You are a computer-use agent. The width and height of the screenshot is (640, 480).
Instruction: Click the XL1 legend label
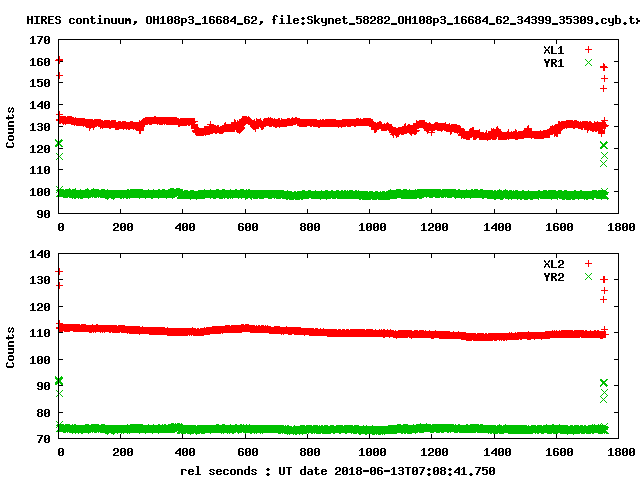click(x=553, y=50)
